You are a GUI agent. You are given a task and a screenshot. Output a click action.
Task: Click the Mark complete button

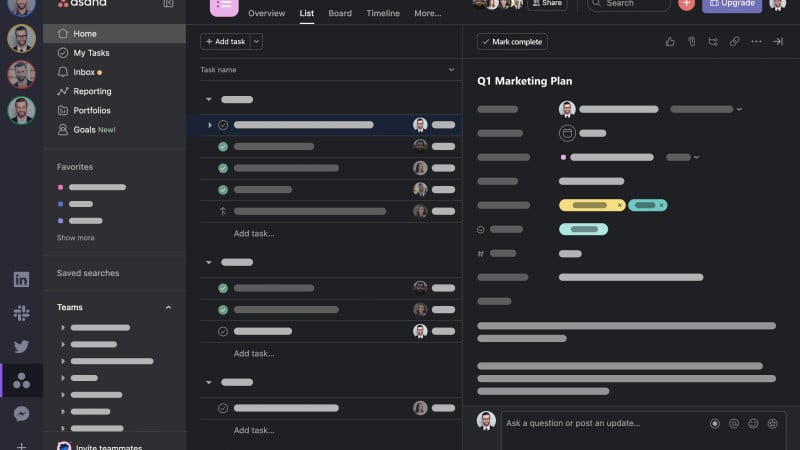[512, 42]
